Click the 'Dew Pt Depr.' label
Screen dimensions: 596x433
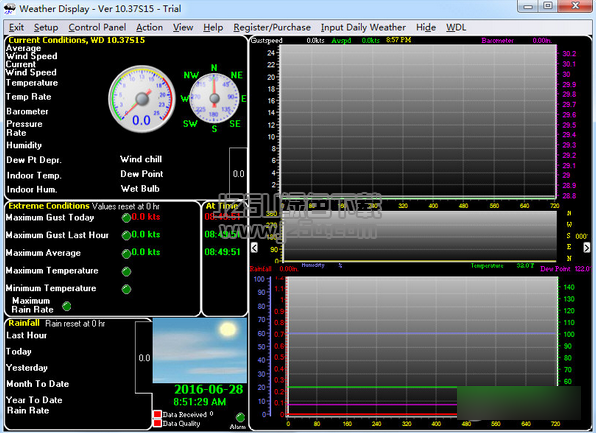click(x=34, y=160)
